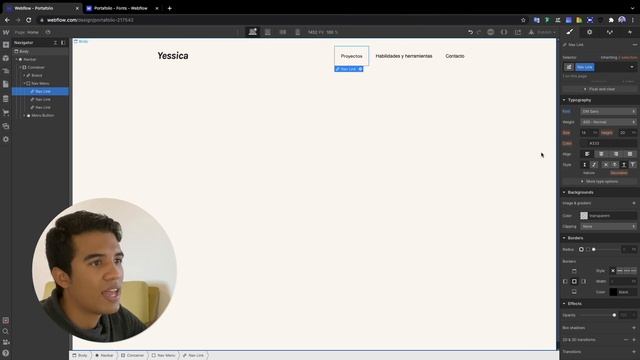Open the Font family dropdown
The height and width of the screenshot is (360, 640).
point(608,111)
